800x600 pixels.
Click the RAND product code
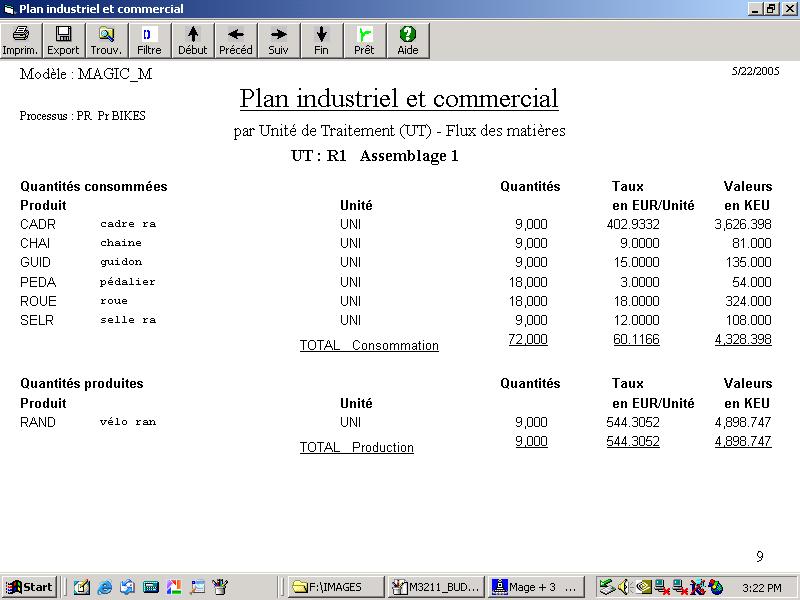pos(38,422)
